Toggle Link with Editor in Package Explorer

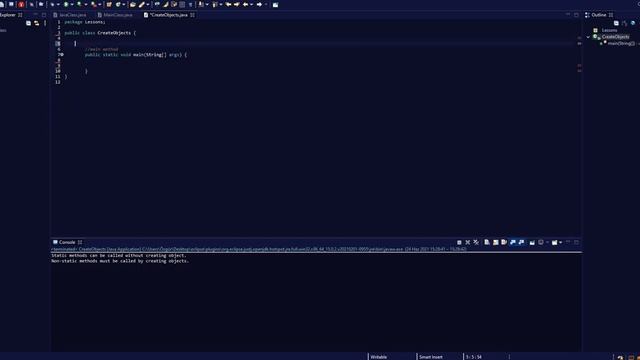pos(37,23)
